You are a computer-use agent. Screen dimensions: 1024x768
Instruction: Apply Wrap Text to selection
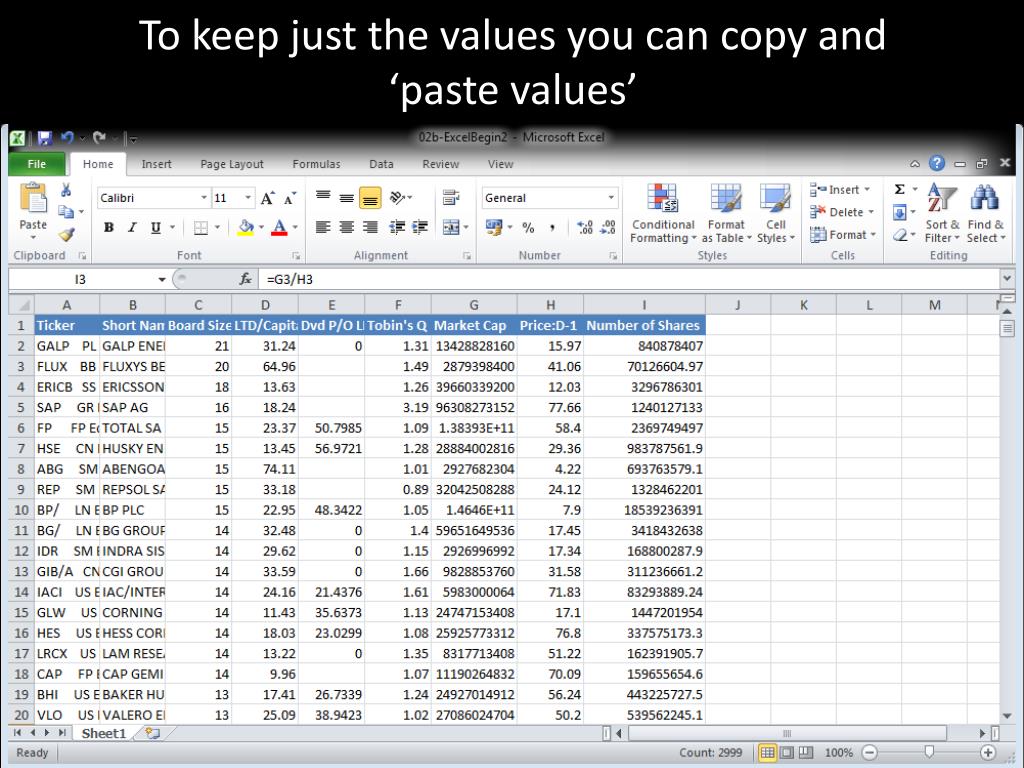click(451, 197)
